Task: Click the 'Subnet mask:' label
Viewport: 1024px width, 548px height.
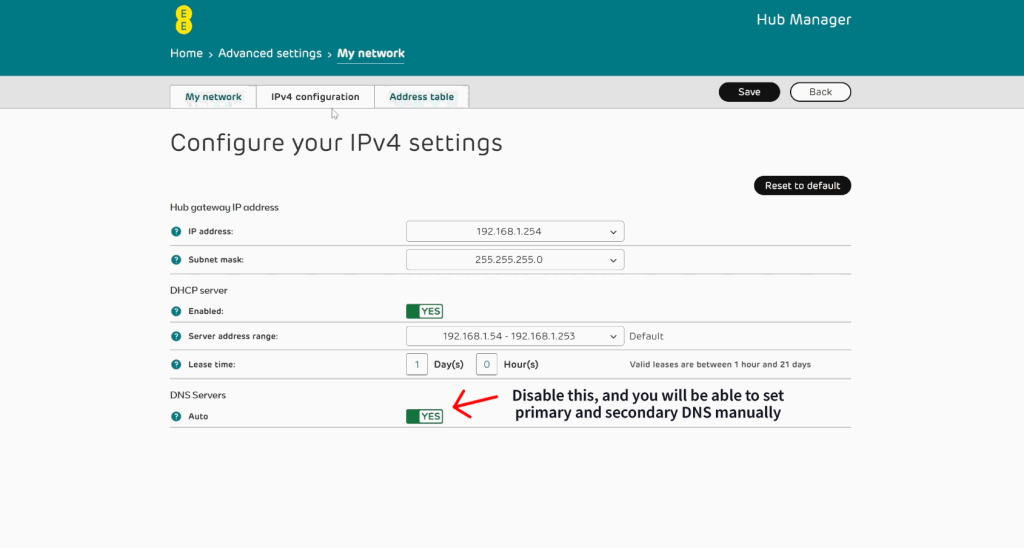Action: coord(216,259)
